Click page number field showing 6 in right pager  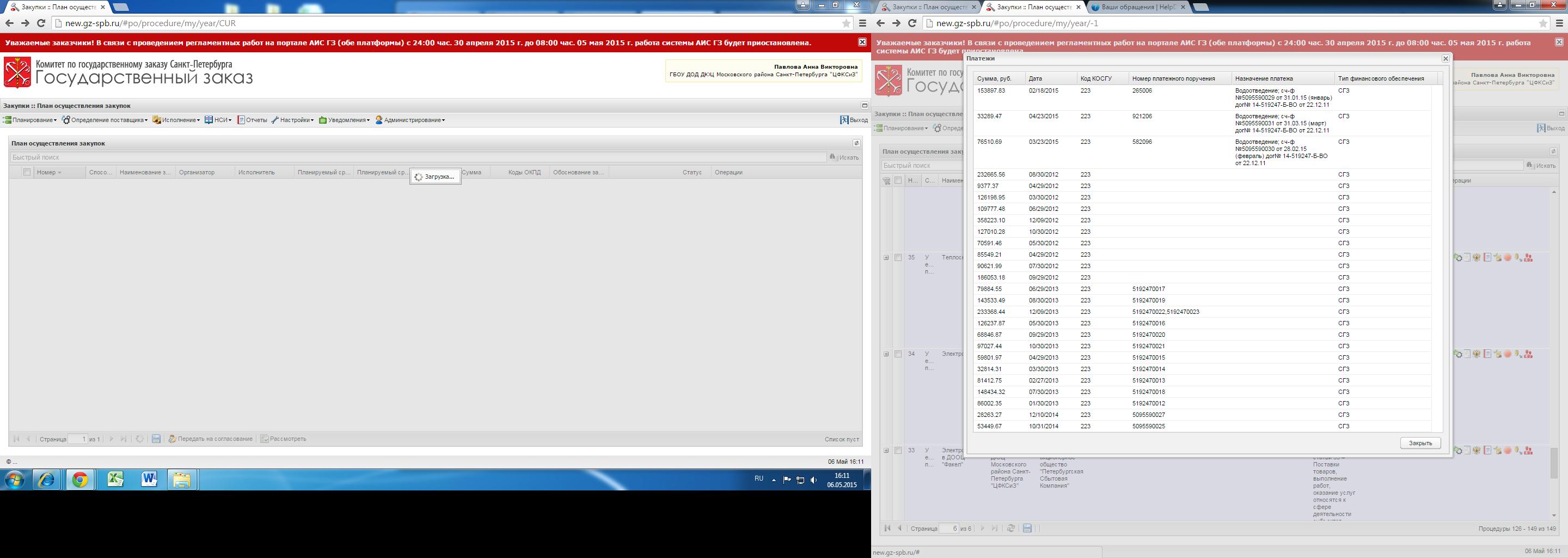tap(949, 528)
